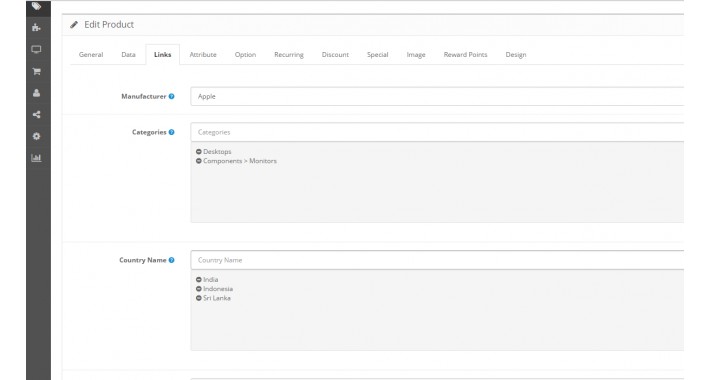Open the Sales cart icon in sidebar
The image size is (710, 380).
coord(37,71)
